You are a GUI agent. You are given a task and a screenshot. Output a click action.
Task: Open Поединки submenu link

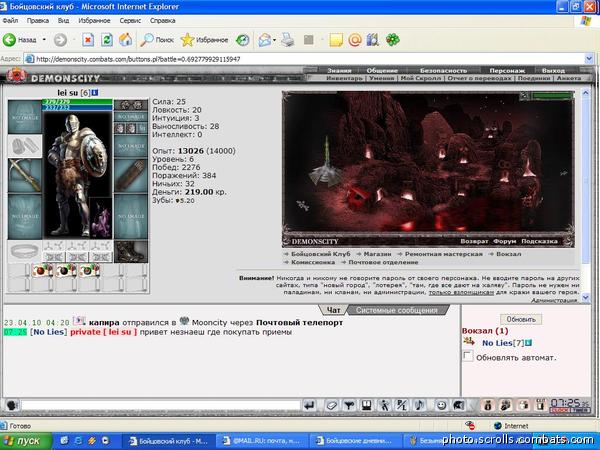534,78
